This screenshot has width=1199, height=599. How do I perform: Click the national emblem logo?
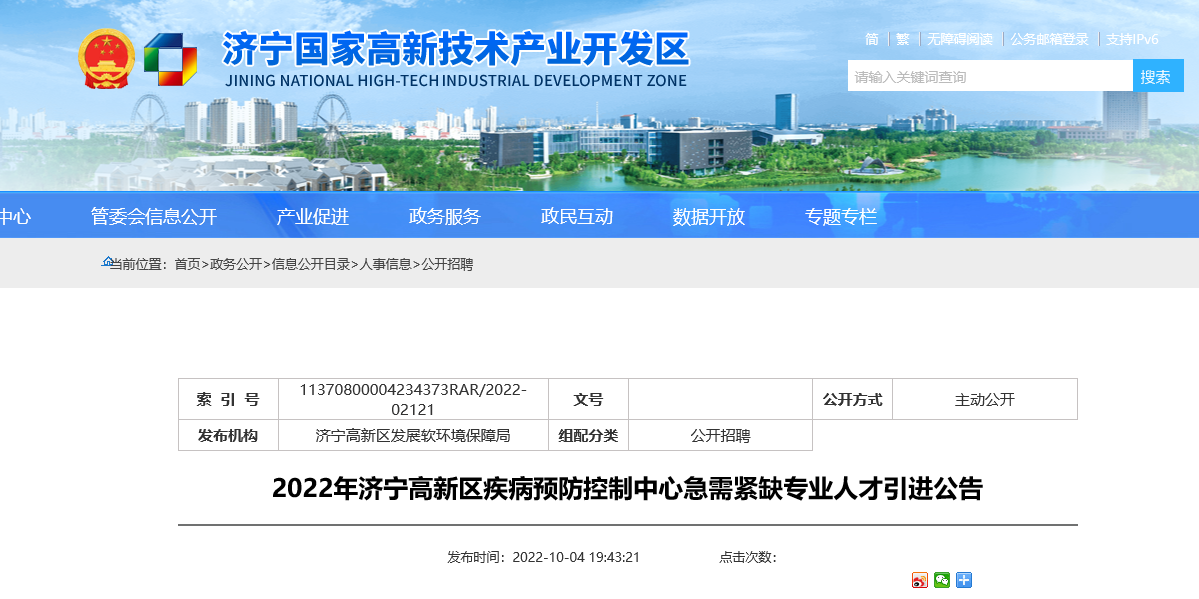click(106, 59)
